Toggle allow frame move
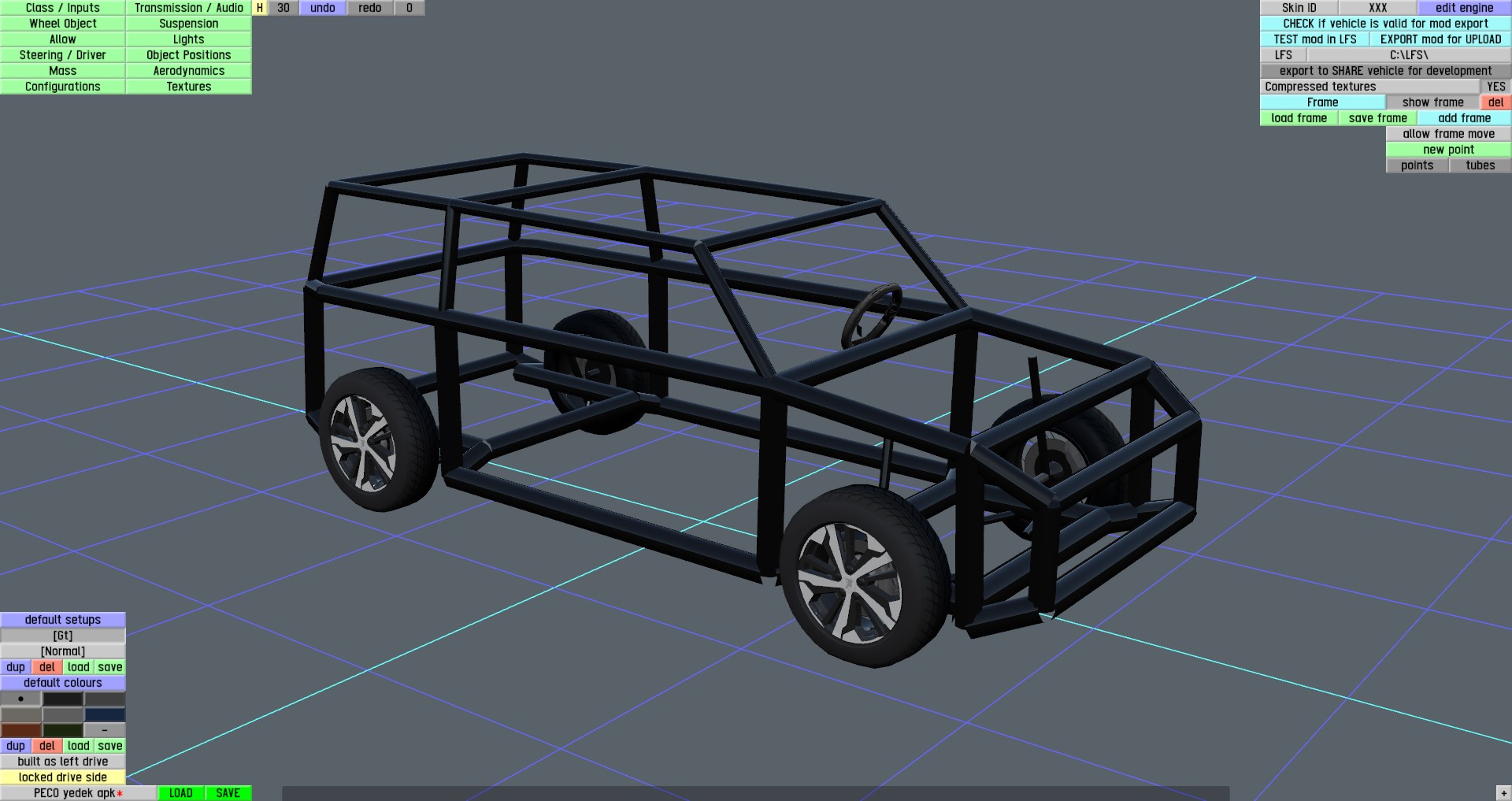This screenshot has height=801, width=1512. click(1449, 134)
